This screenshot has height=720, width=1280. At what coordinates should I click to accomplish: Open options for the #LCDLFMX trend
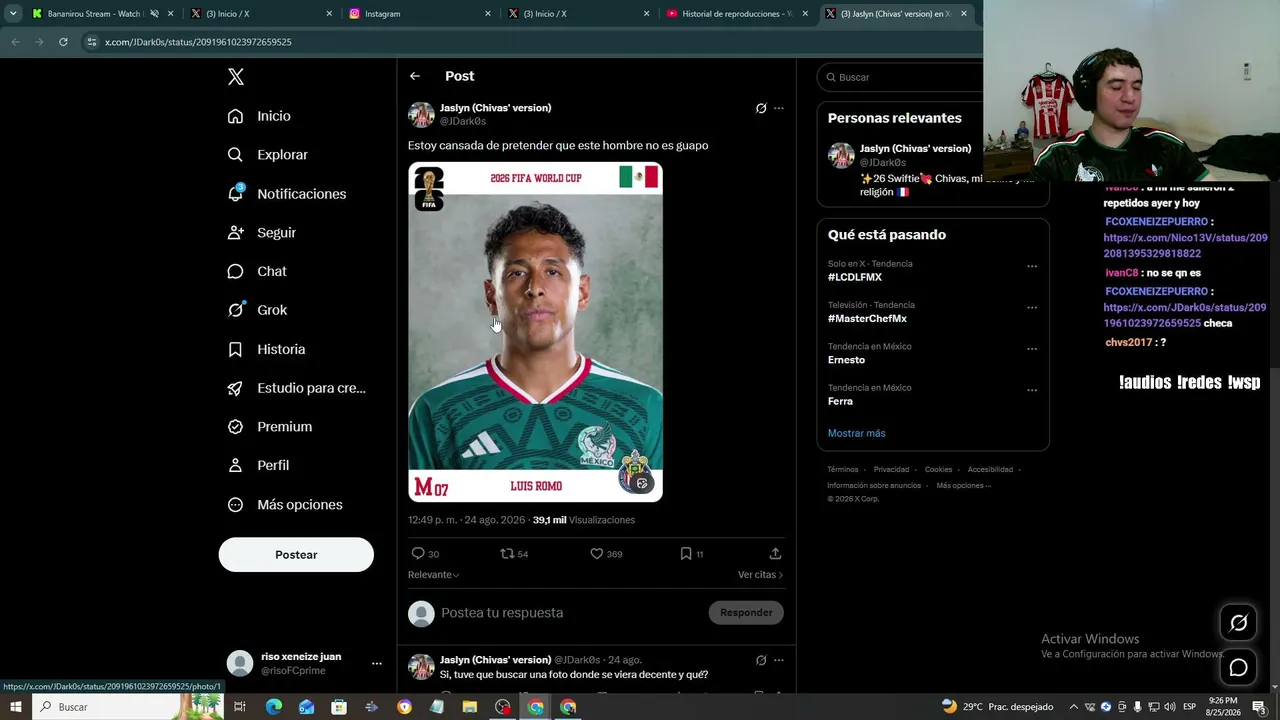(1032, 267)
